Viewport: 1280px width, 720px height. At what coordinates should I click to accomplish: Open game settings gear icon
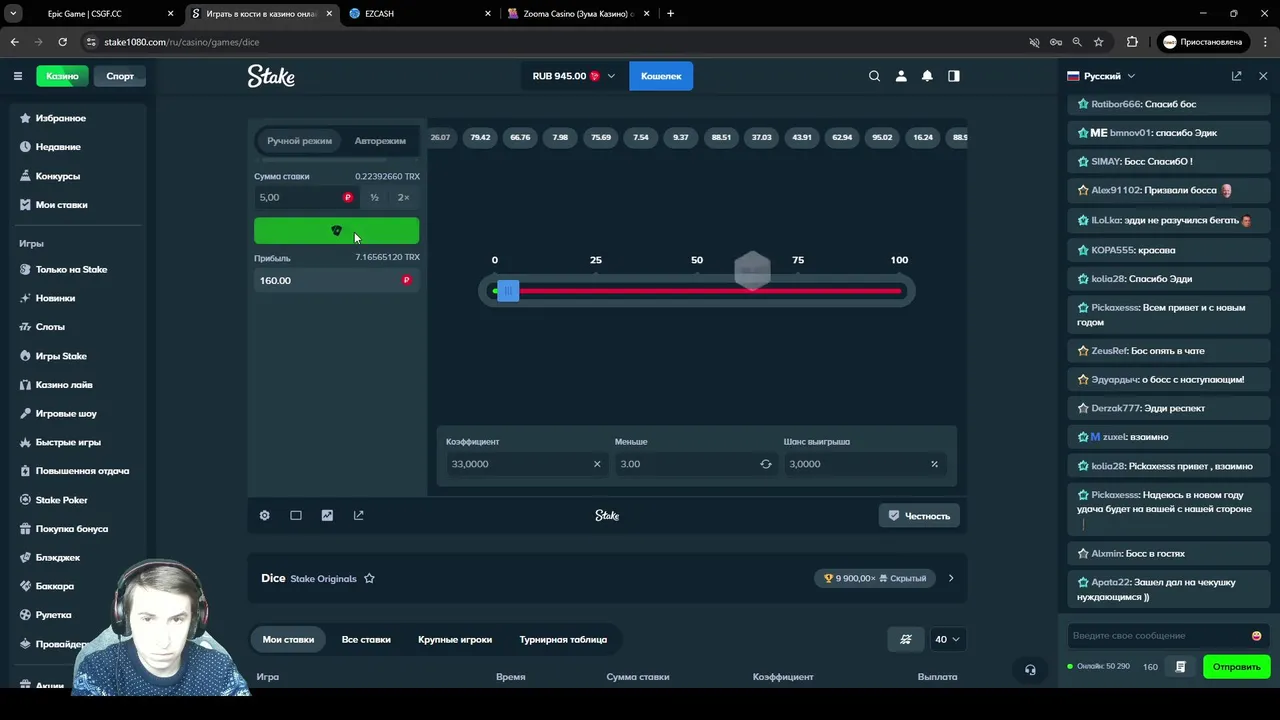264,515
